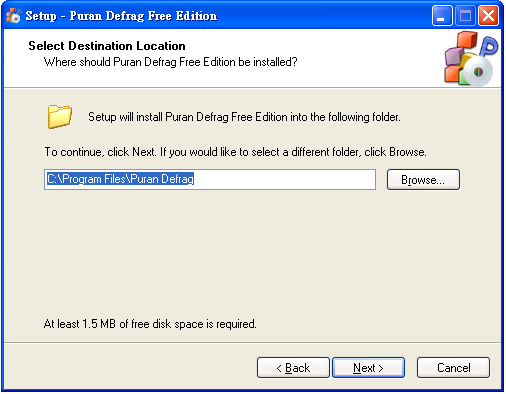Open the Browse... folder dialog
506x394 pixels.
pyautogui.click(x=423, y=180)
